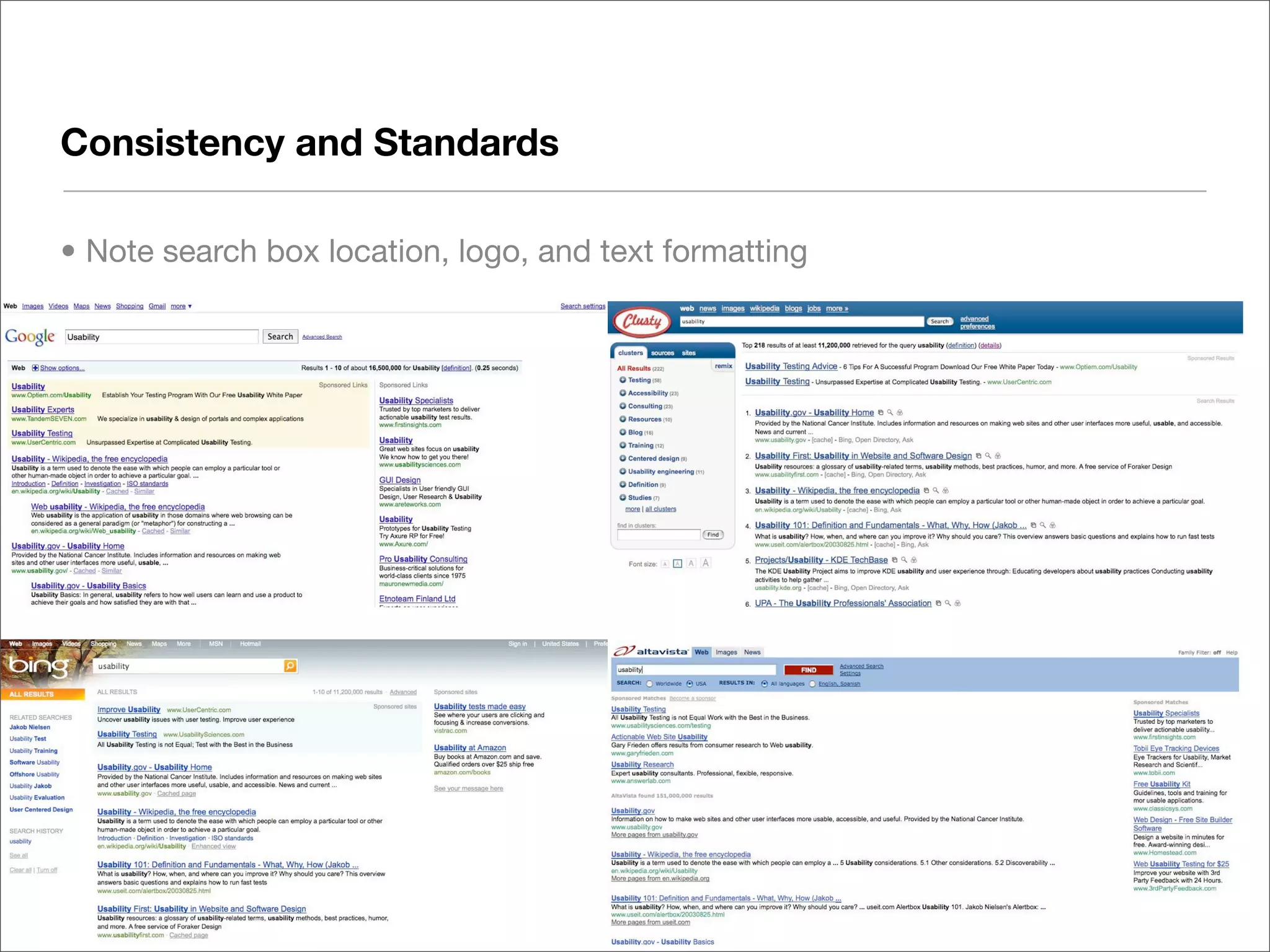Image resolution: width=1270 pixels, height=952 pixels.
Task: Click Bing's orange magnifier search icon
Action: click(290, 666)
